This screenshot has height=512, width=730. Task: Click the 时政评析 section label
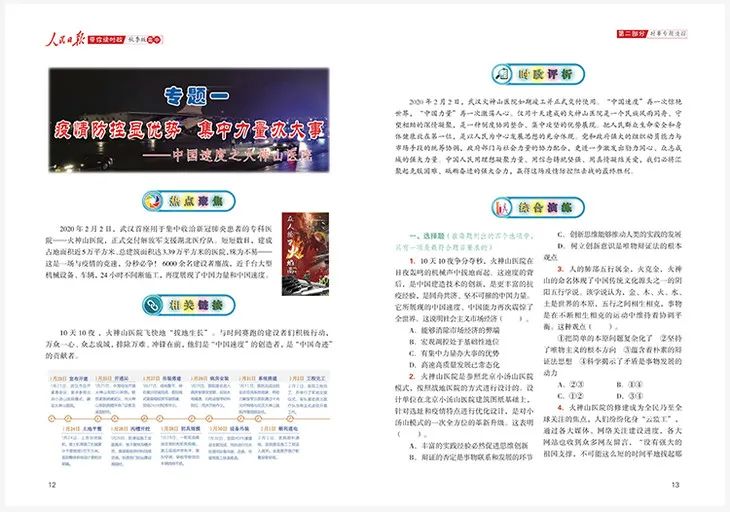[545, 74]
